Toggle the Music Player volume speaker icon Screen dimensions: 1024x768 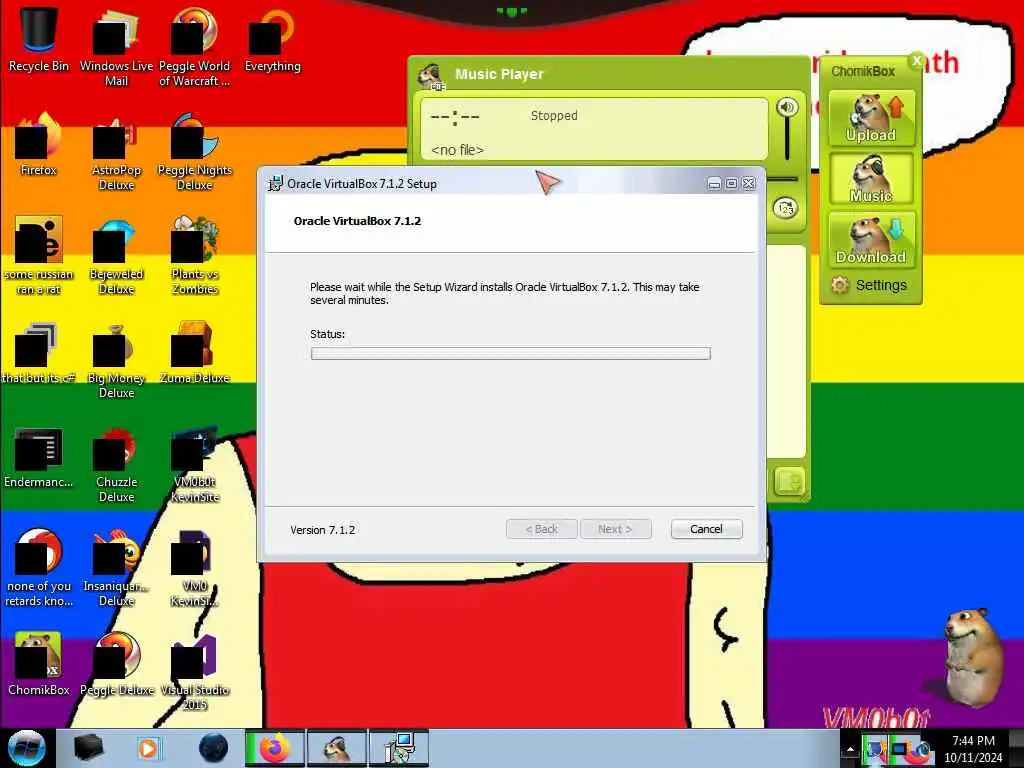787,107
